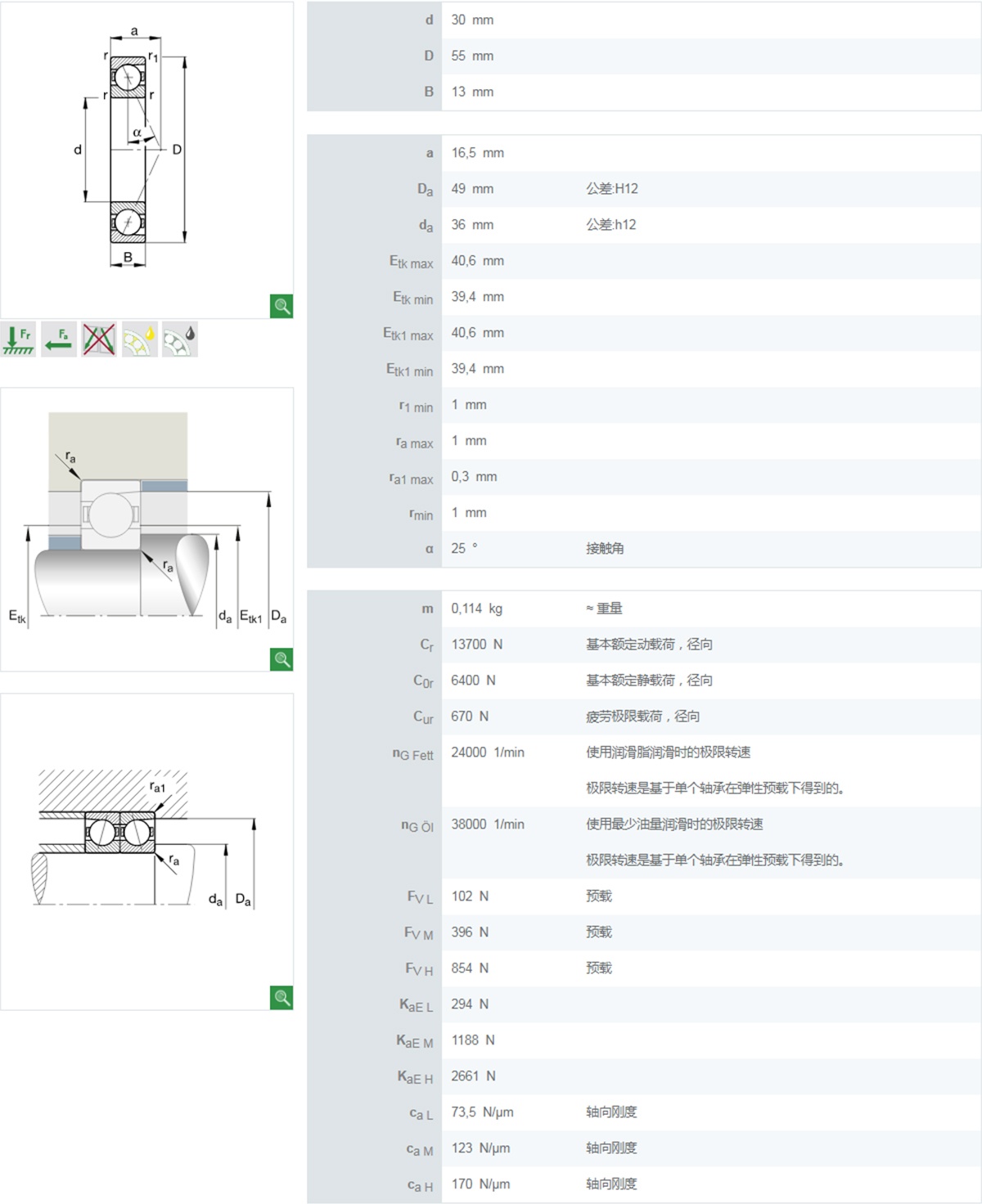
Task: Enlarge the shaft mounting diagram with magnifier
Action: pyautogui.click(x=282, y=659)
